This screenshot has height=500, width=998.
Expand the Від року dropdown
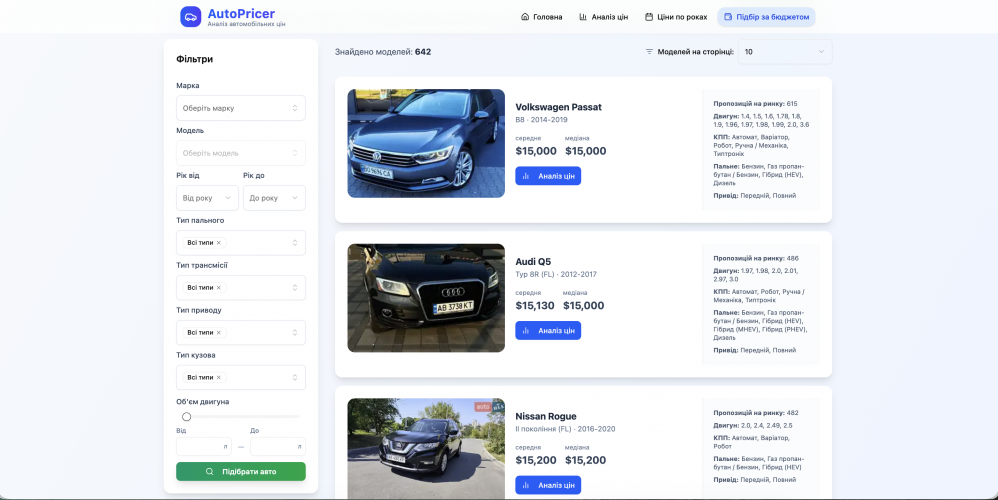point(207,198)
